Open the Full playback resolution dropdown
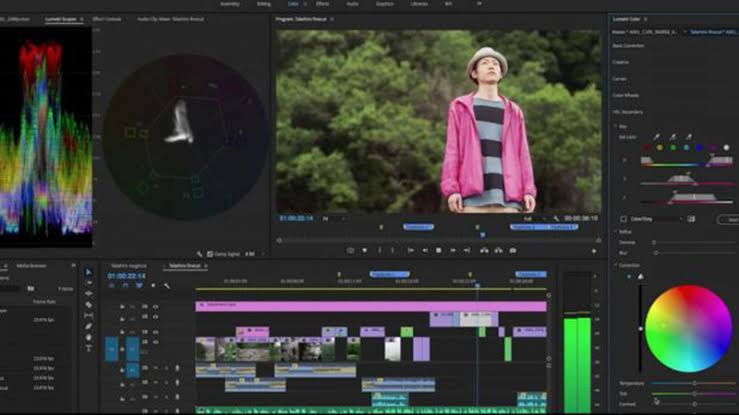This screenshot has height=415, width=739. pos(531,218)
